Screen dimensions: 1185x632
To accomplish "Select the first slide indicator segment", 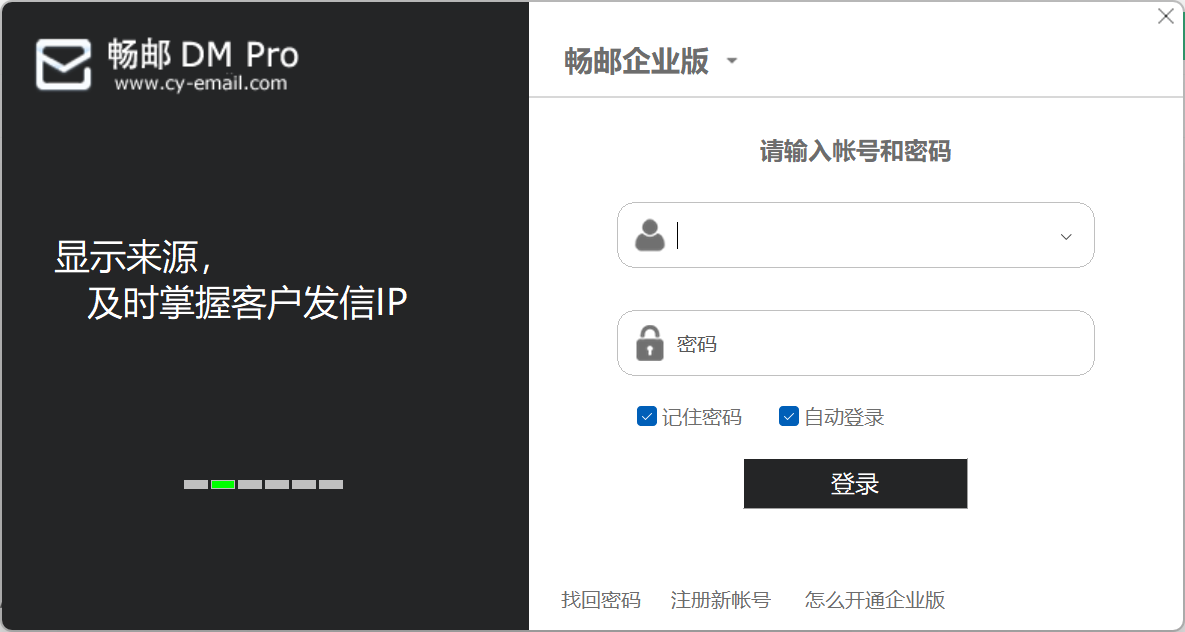I will 196,485.
